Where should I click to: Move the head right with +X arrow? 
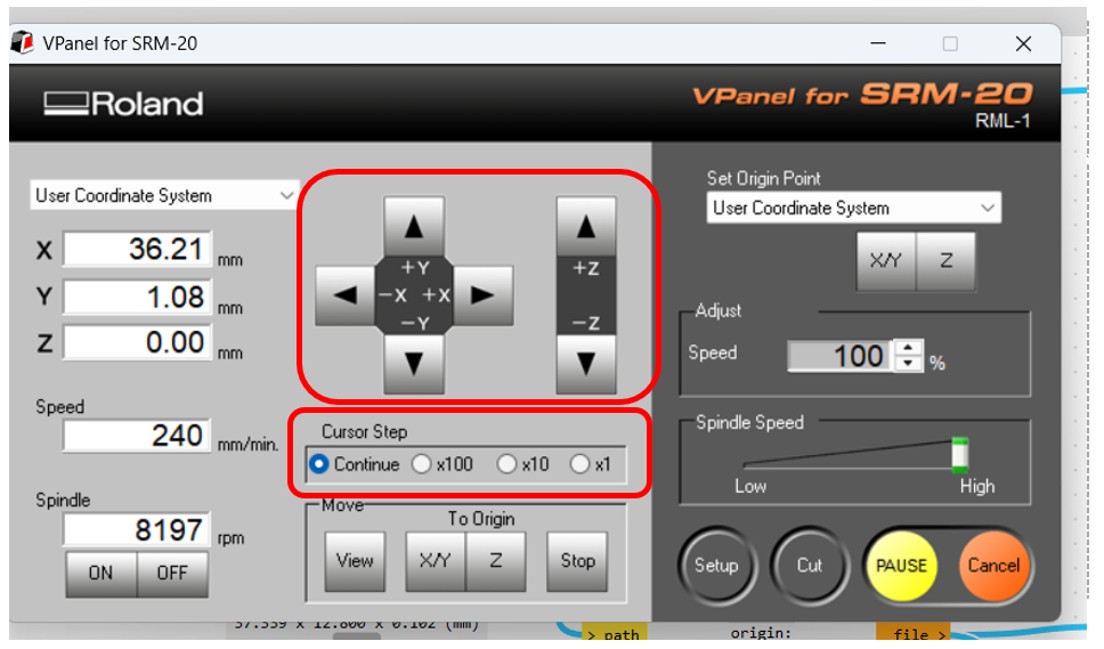coord(483,295)
